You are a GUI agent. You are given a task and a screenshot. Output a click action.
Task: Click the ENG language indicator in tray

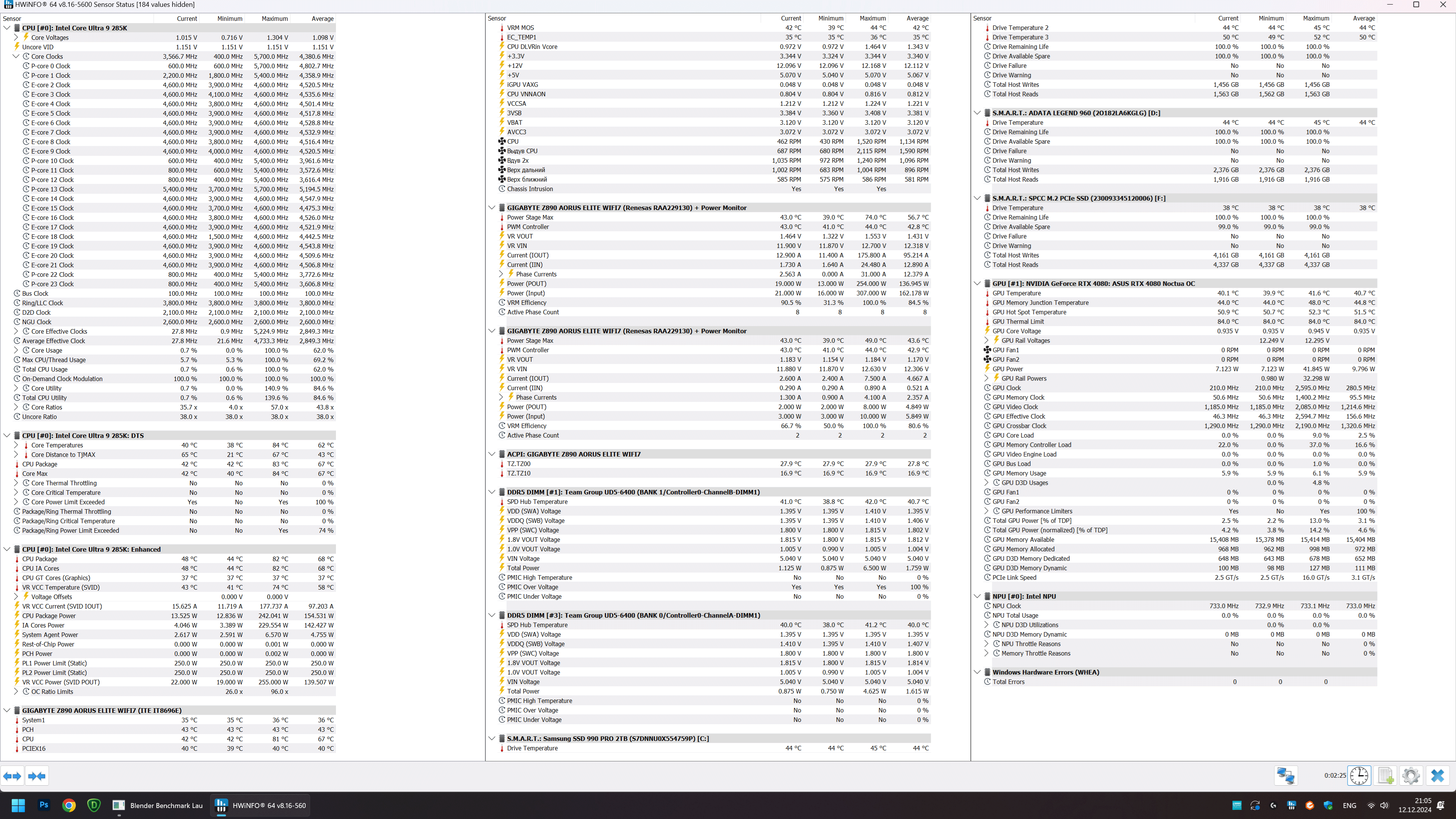1349,805
